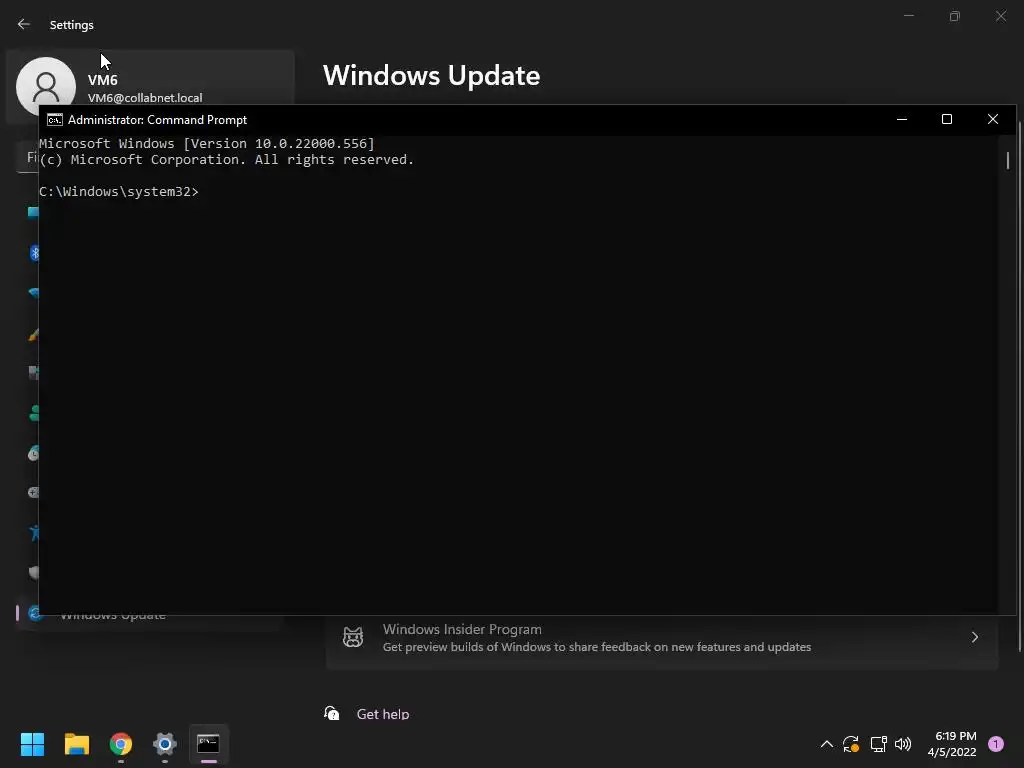Click the Get help headset icon

pos(332,713)
